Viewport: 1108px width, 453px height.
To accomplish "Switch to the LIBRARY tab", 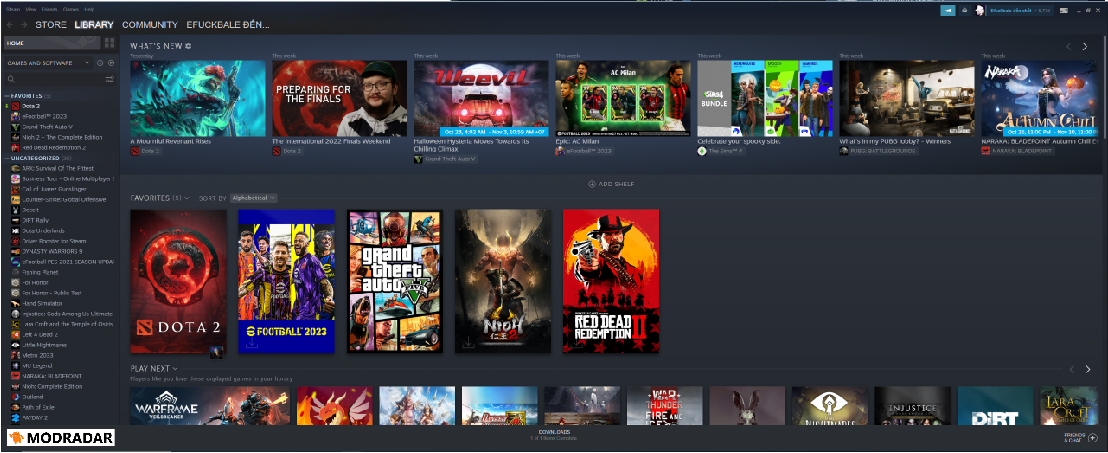I will 94,25.
